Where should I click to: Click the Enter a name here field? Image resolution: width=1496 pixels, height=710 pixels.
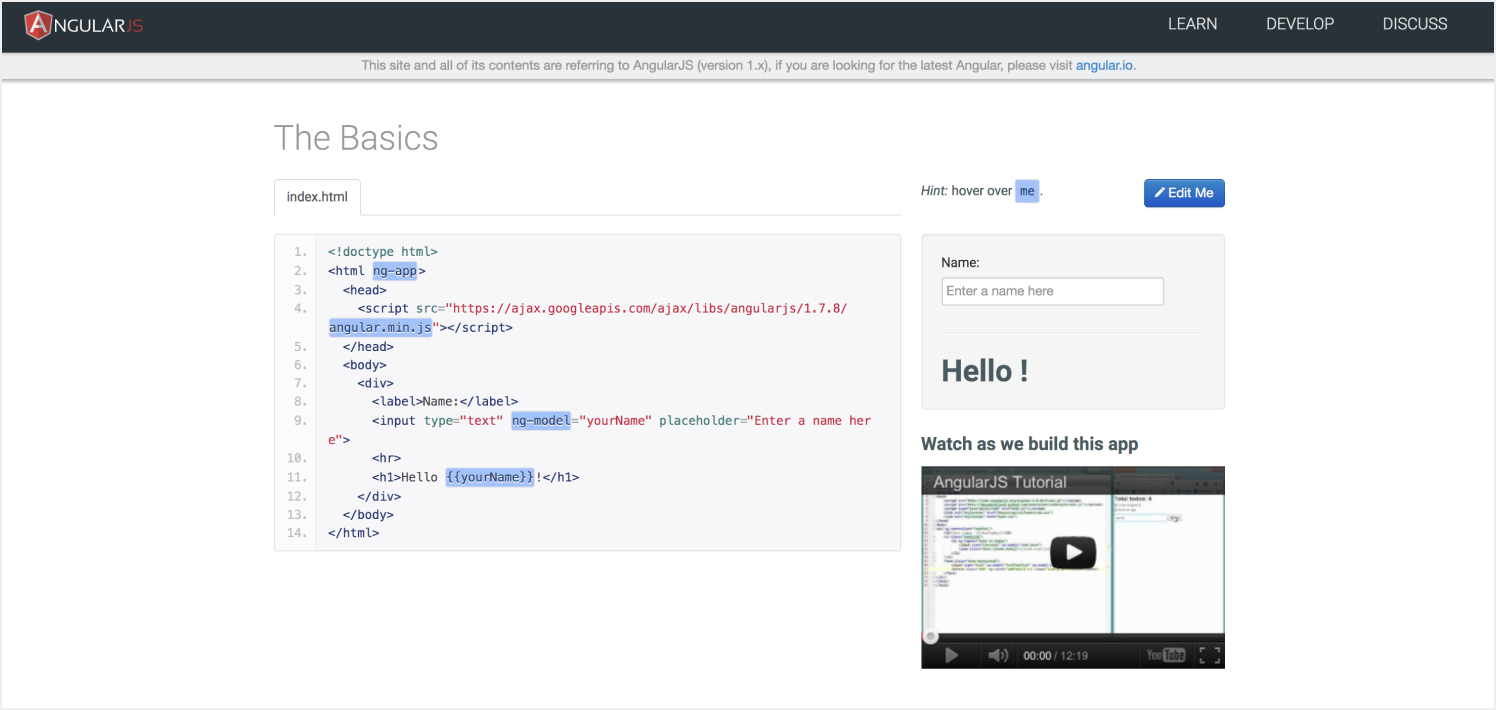pyautogui.click(x=1053, y=291)
